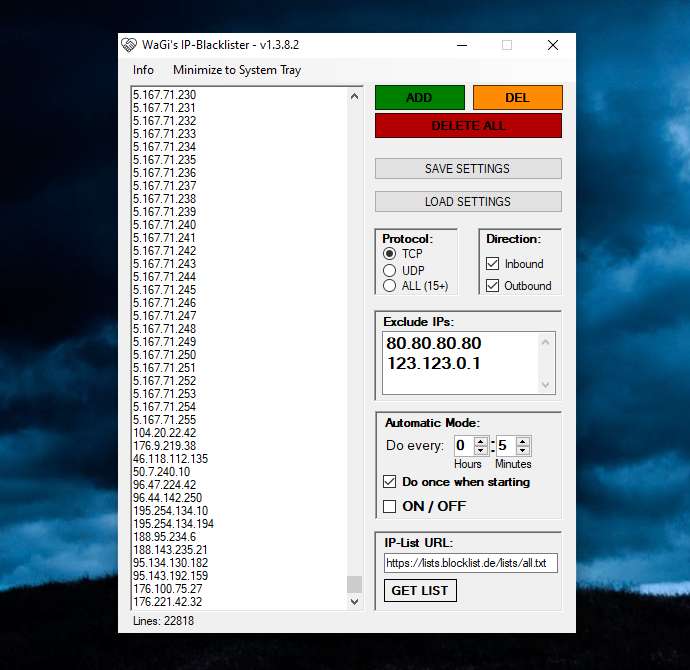Viewport: 690px width, 670px height.
Task: Toggle the Outbound direction checkbox
Action: click(x=492, y=286)
